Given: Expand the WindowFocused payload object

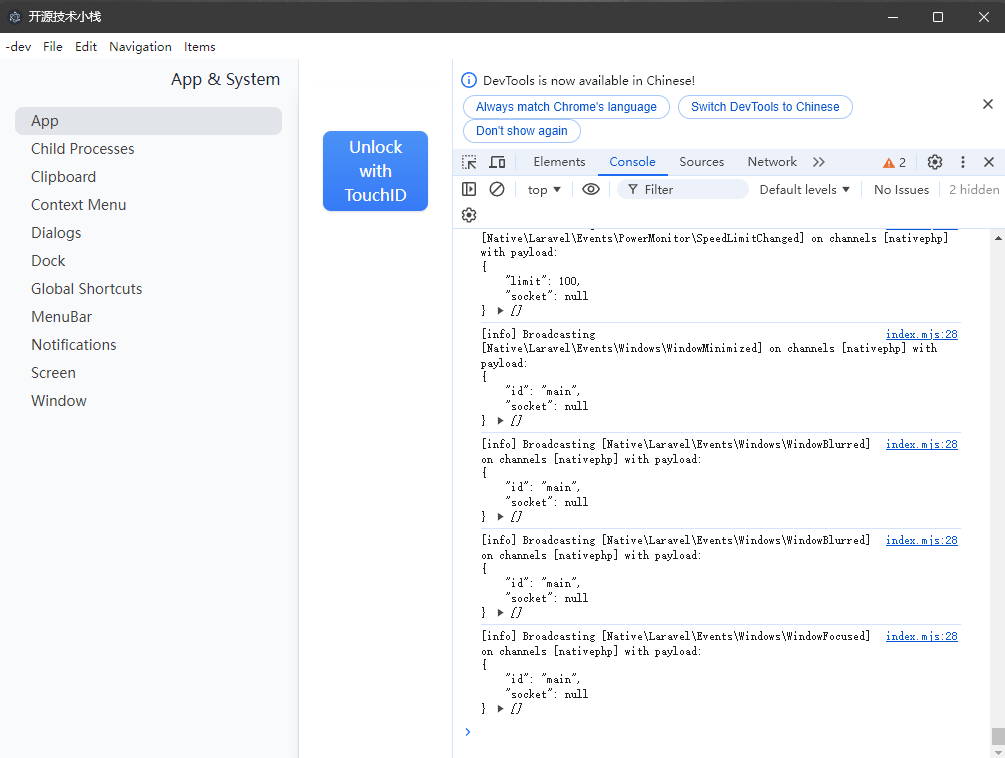Looking at the screenshot, I should [x=501, y=709].
